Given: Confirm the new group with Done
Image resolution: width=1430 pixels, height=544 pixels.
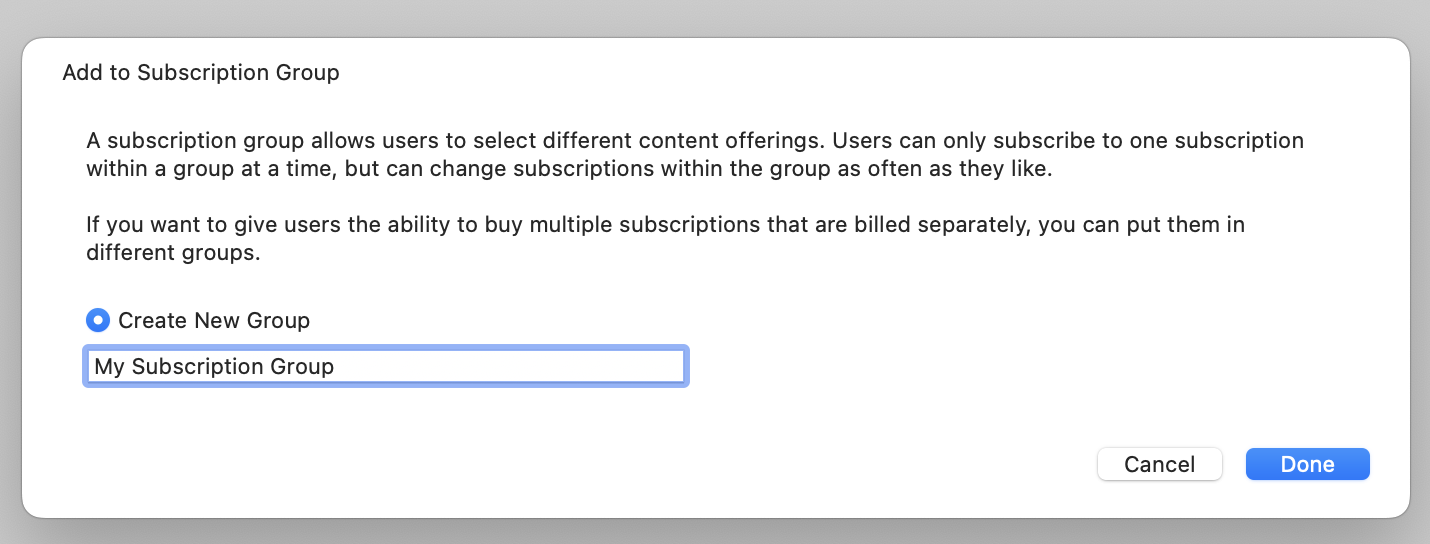Looking at the screenshot, I should coord(1307,464).
